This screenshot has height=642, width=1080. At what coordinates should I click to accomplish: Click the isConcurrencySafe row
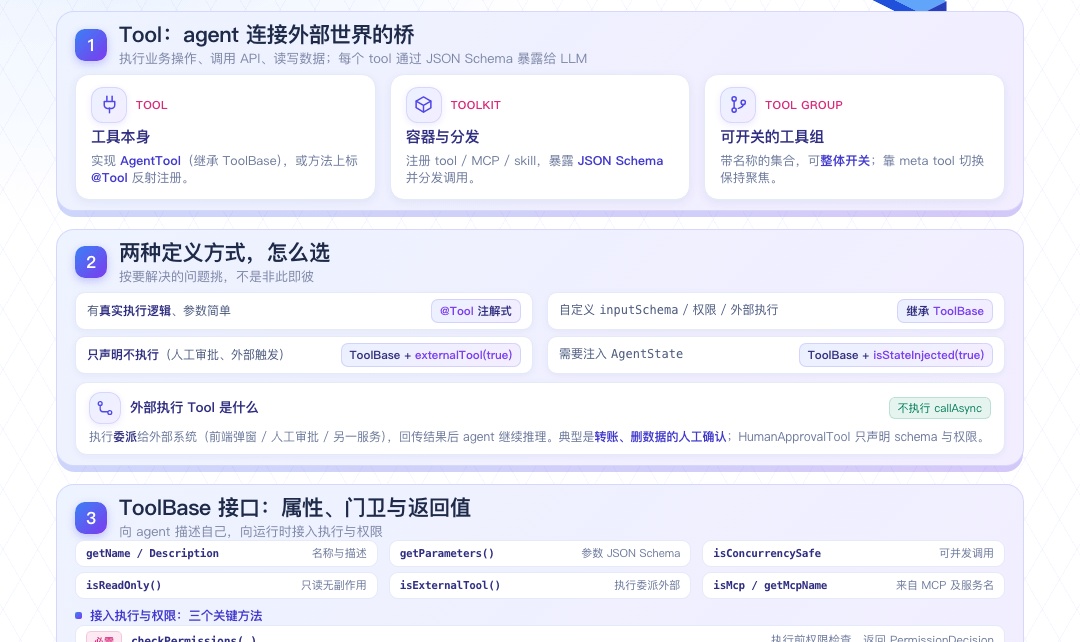coord(853,554)
